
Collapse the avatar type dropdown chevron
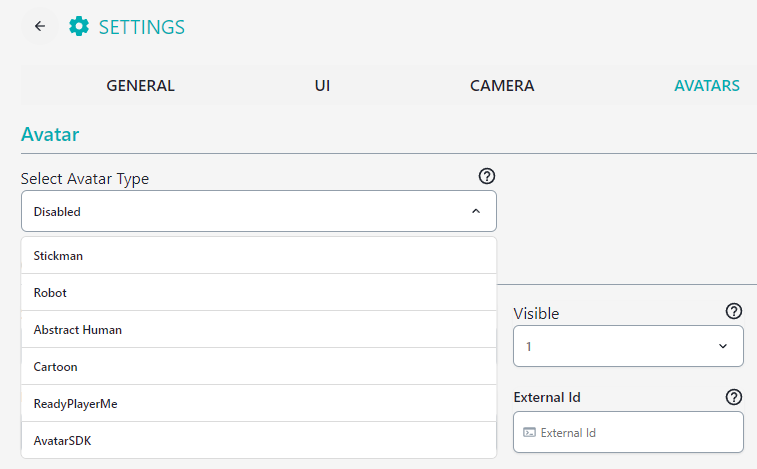(476, 211)
